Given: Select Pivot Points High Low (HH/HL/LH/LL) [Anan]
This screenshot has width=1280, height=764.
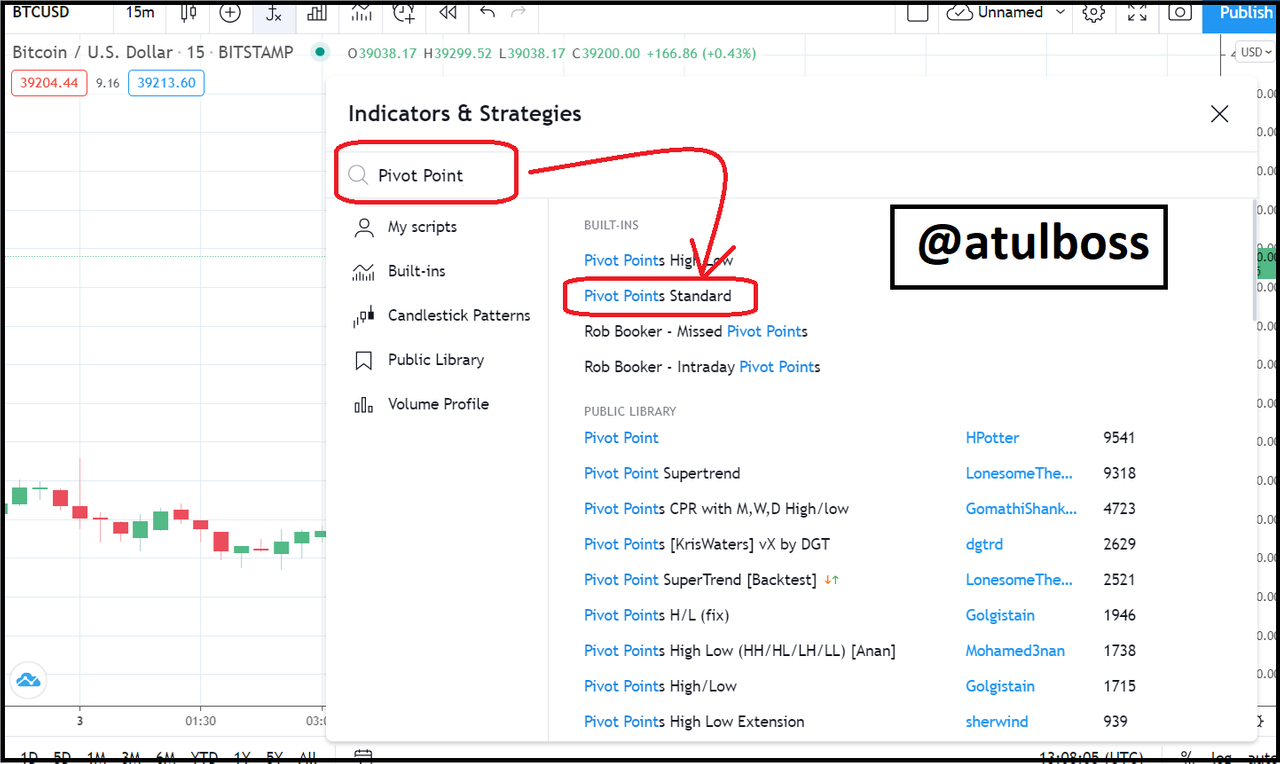Looking at the screenshot, I should pyautogui.click(x=740, y=651).
